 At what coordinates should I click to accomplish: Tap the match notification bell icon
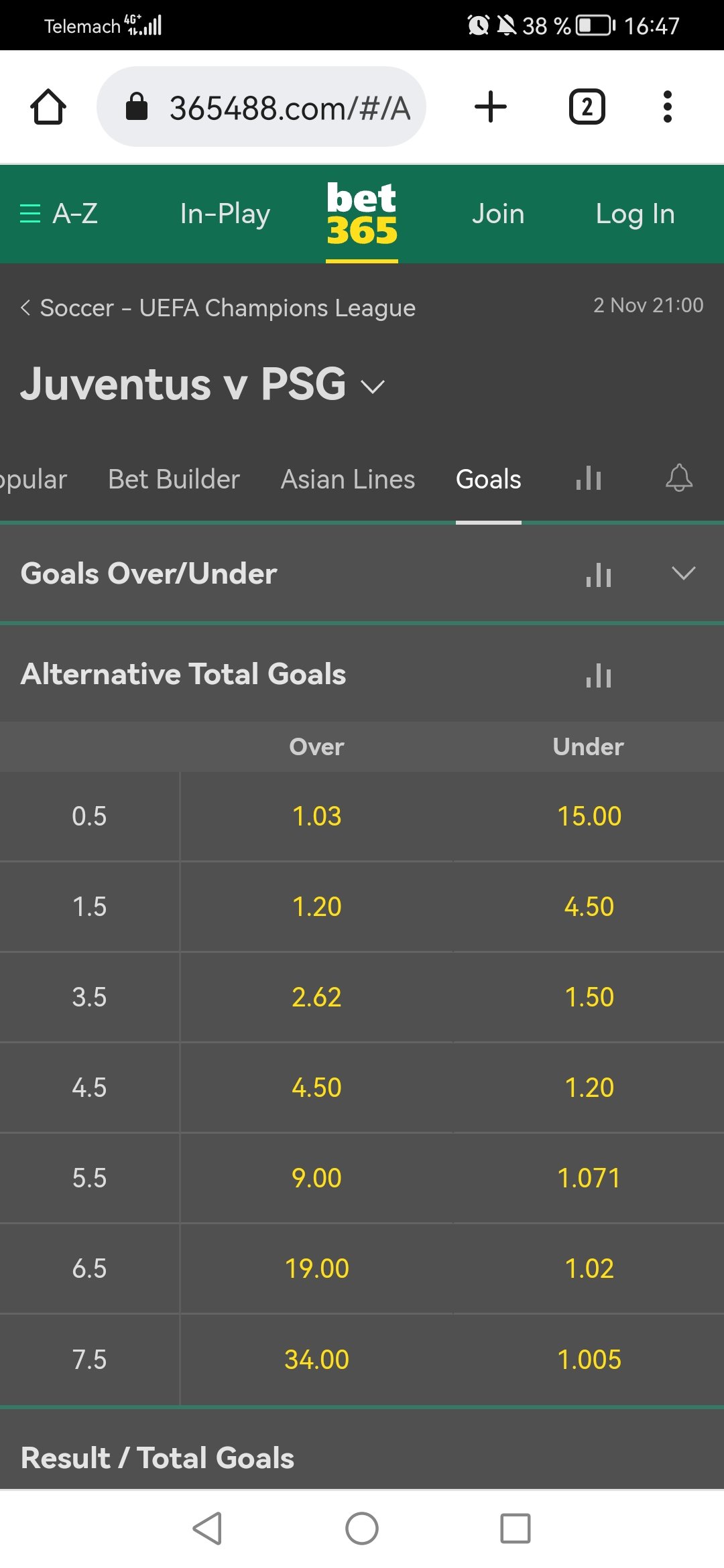point(678,478)
